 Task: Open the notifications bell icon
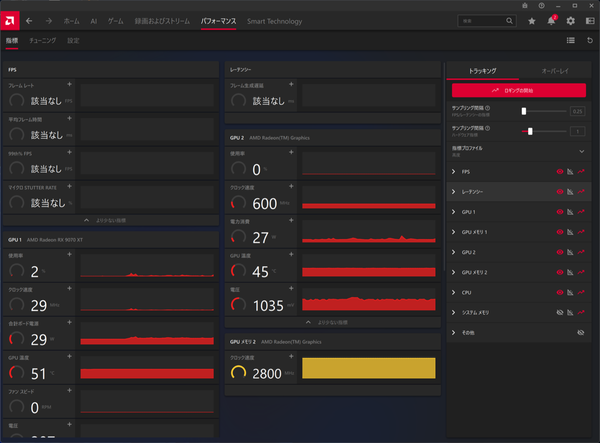click(x=551, y=20)
